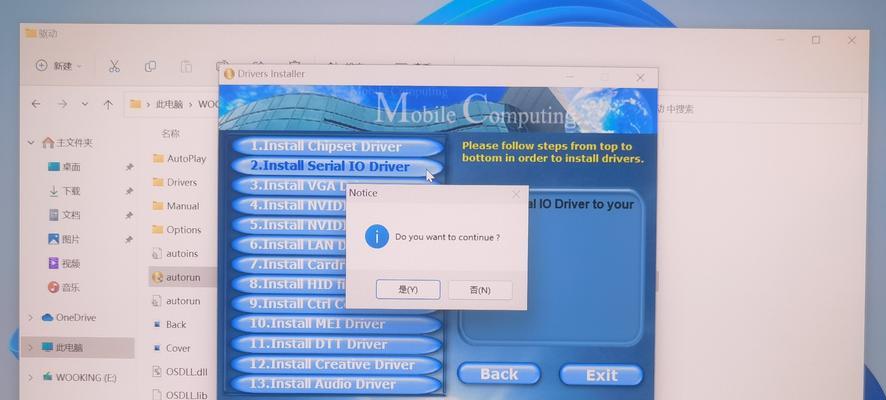This screenshot has width=886, height=400.
Task: Close the Drivers Installer window
Action: [640, 78]
